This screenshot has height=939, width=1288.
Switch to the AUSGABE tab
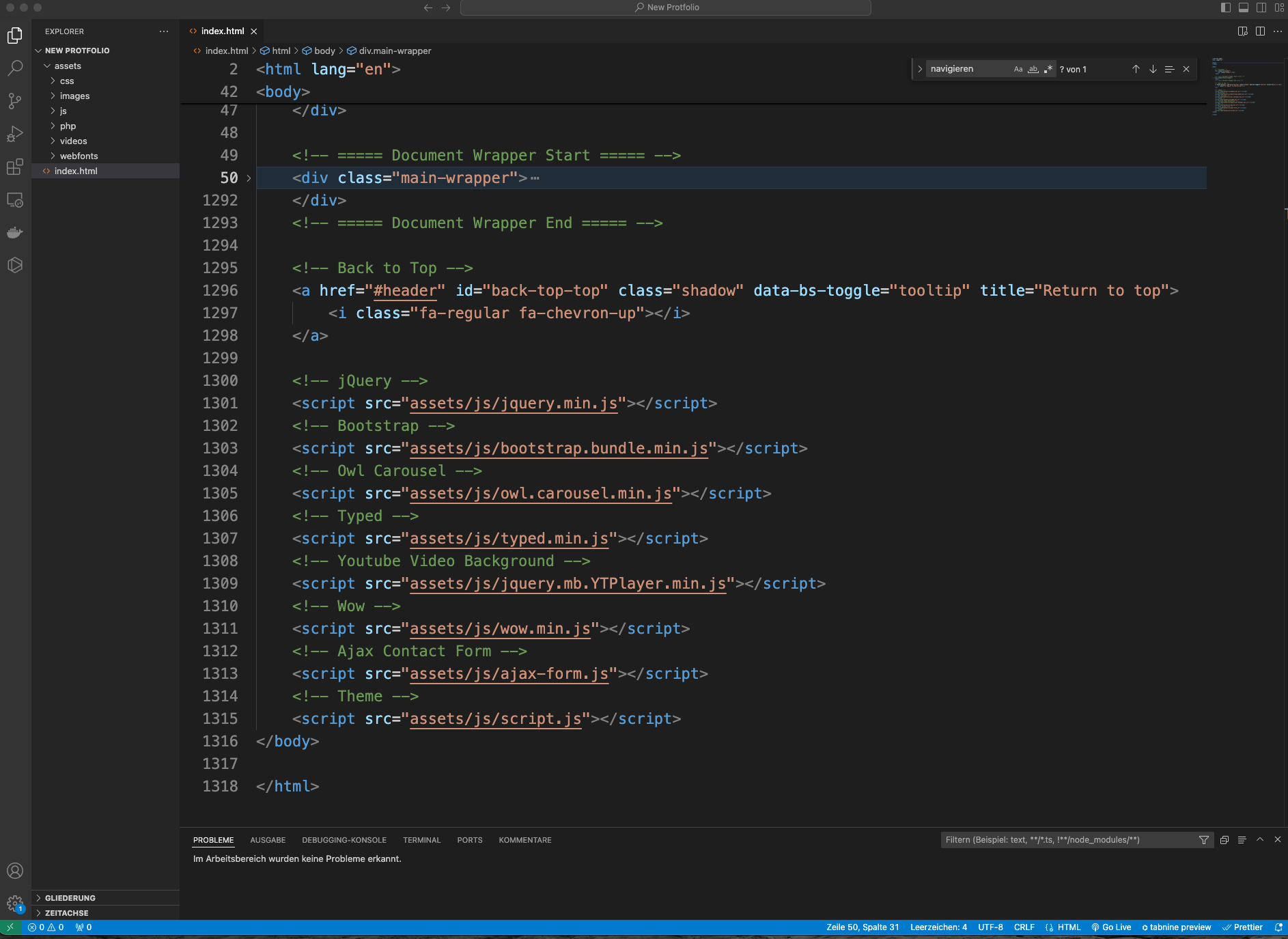268,840
